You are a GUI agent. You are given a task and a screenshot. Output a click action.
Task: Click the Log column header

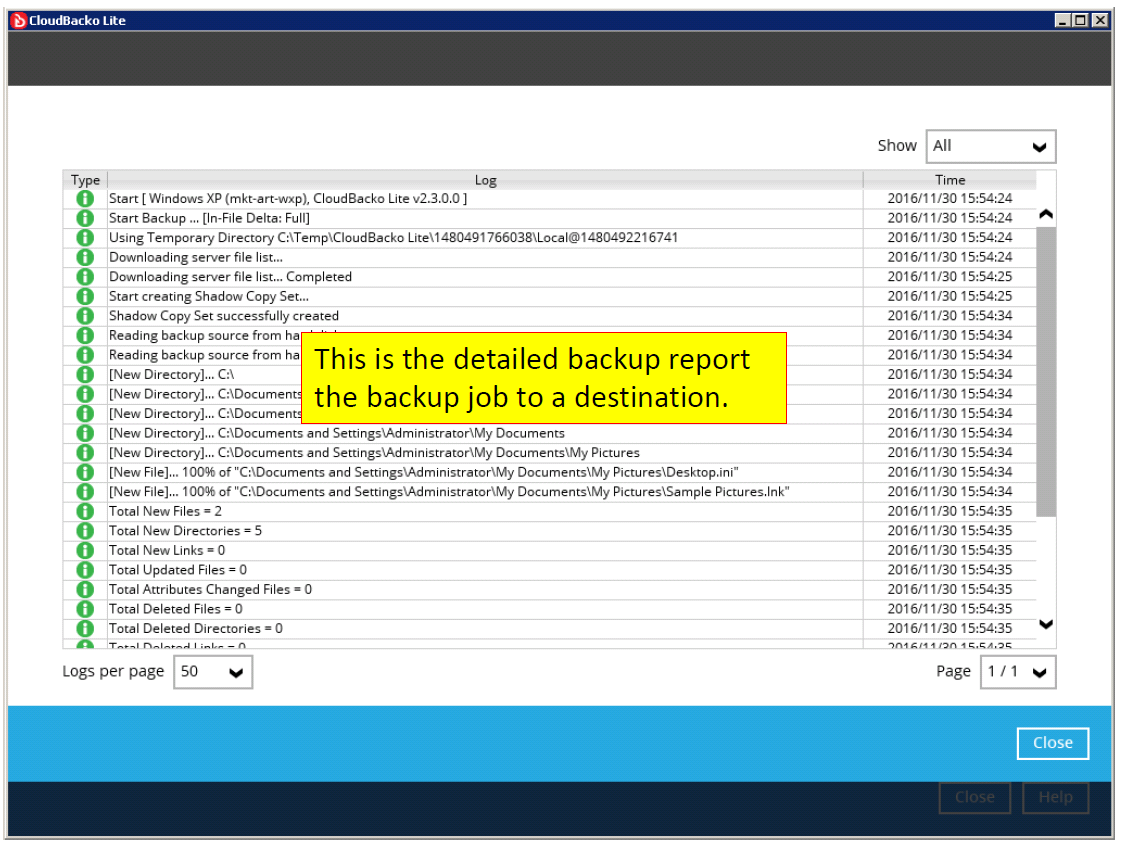pyautogui.click(x=485, y=180)
